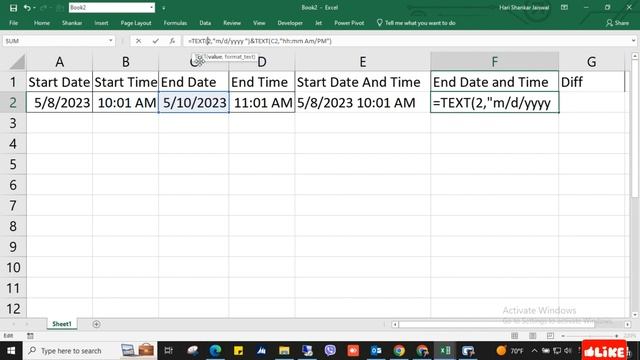Open the Windows Start menu

pos(11,351)
